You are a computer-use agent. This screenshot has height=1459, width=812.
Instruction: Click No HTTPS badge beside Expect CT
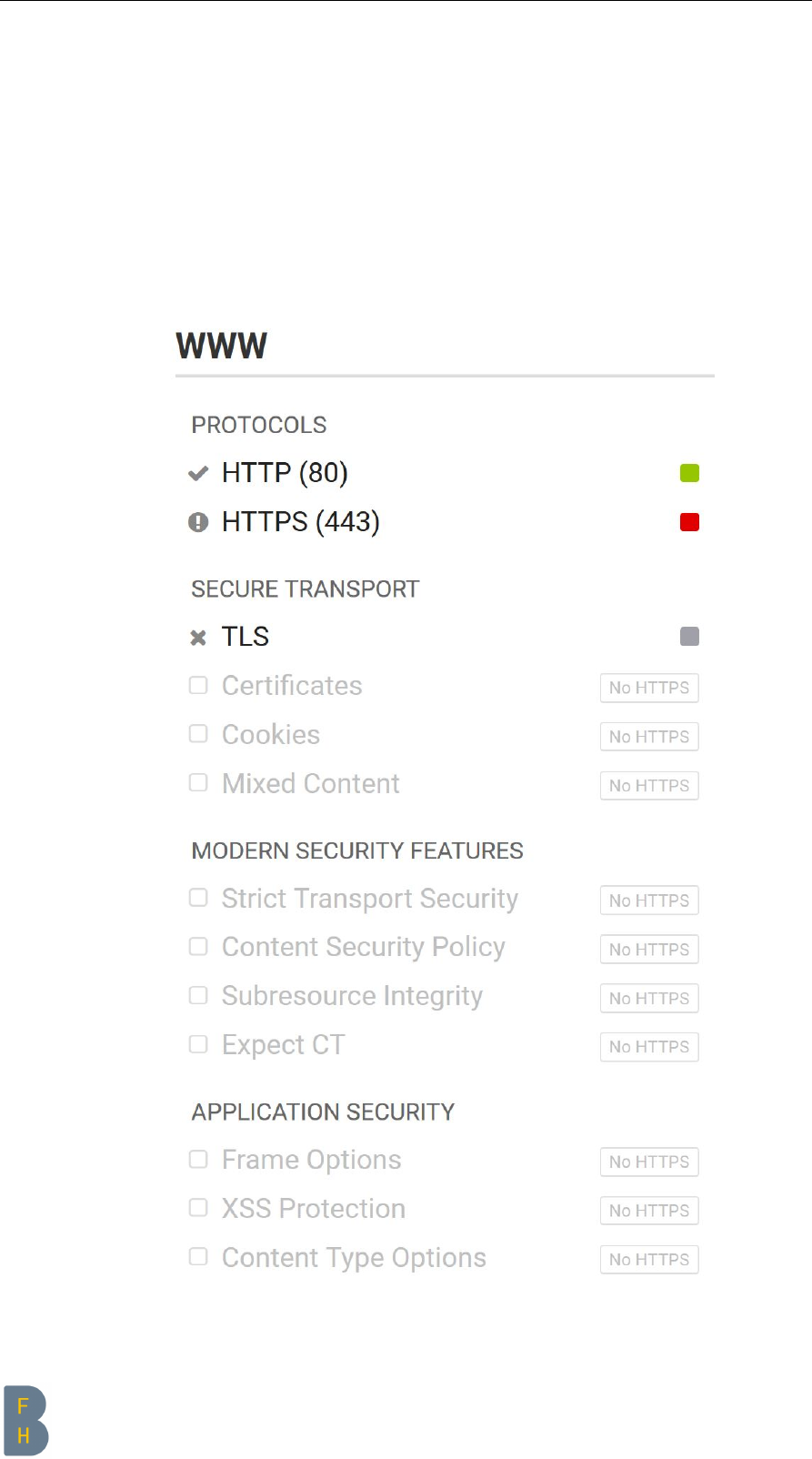pos(649,1047)
